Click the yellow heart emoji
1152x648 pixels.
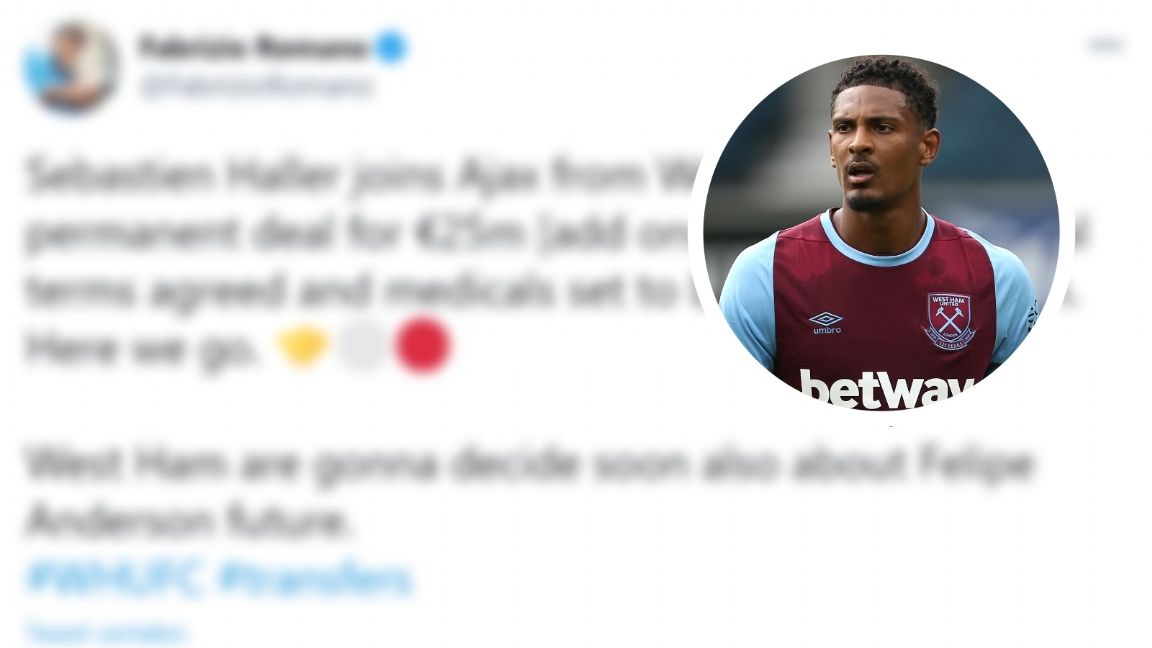click(303, 345)
